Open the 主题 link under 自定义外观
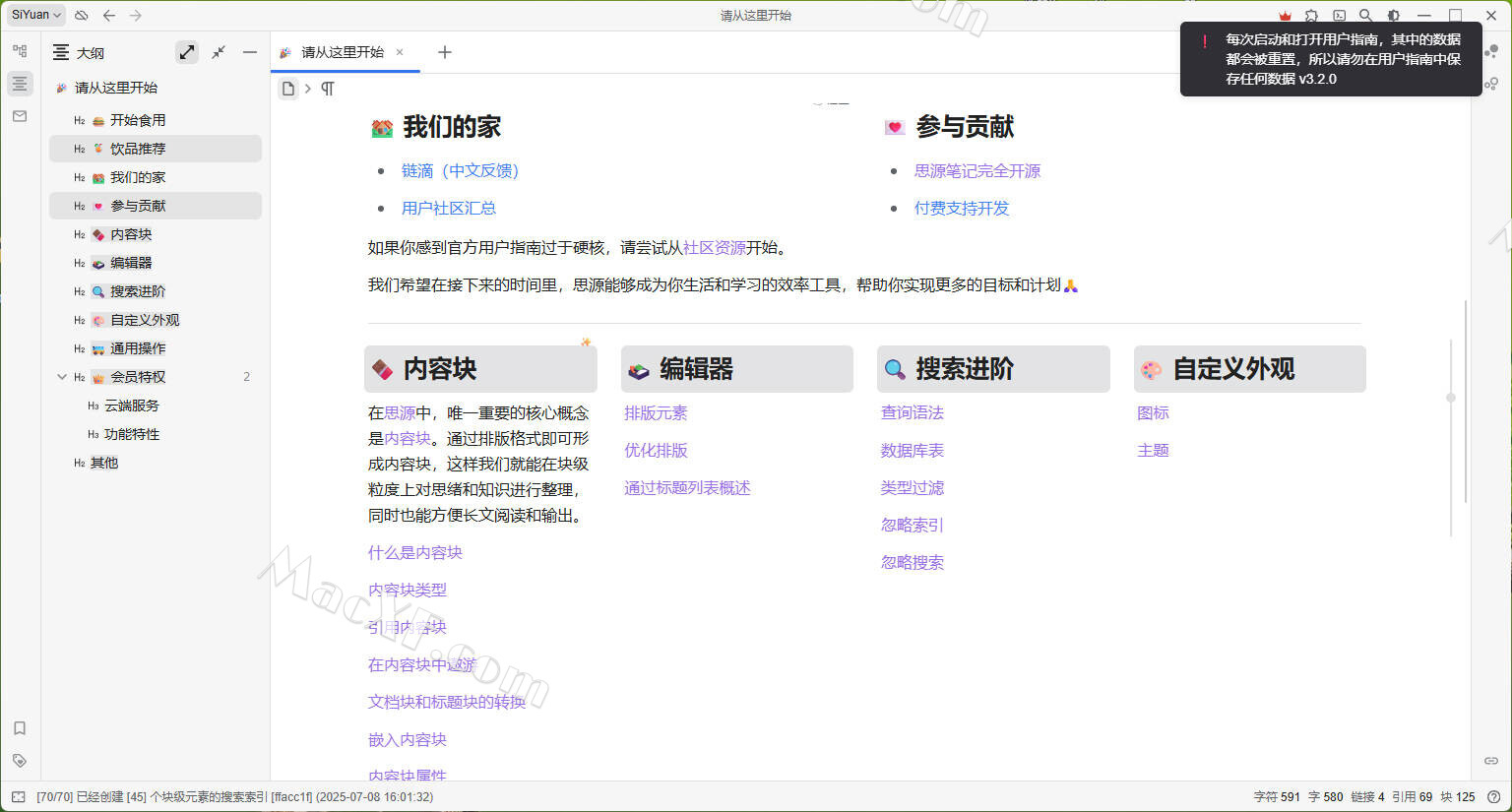Image resolution: width=1512 pixels, height=812 pixels. [x=1153, y=451]
